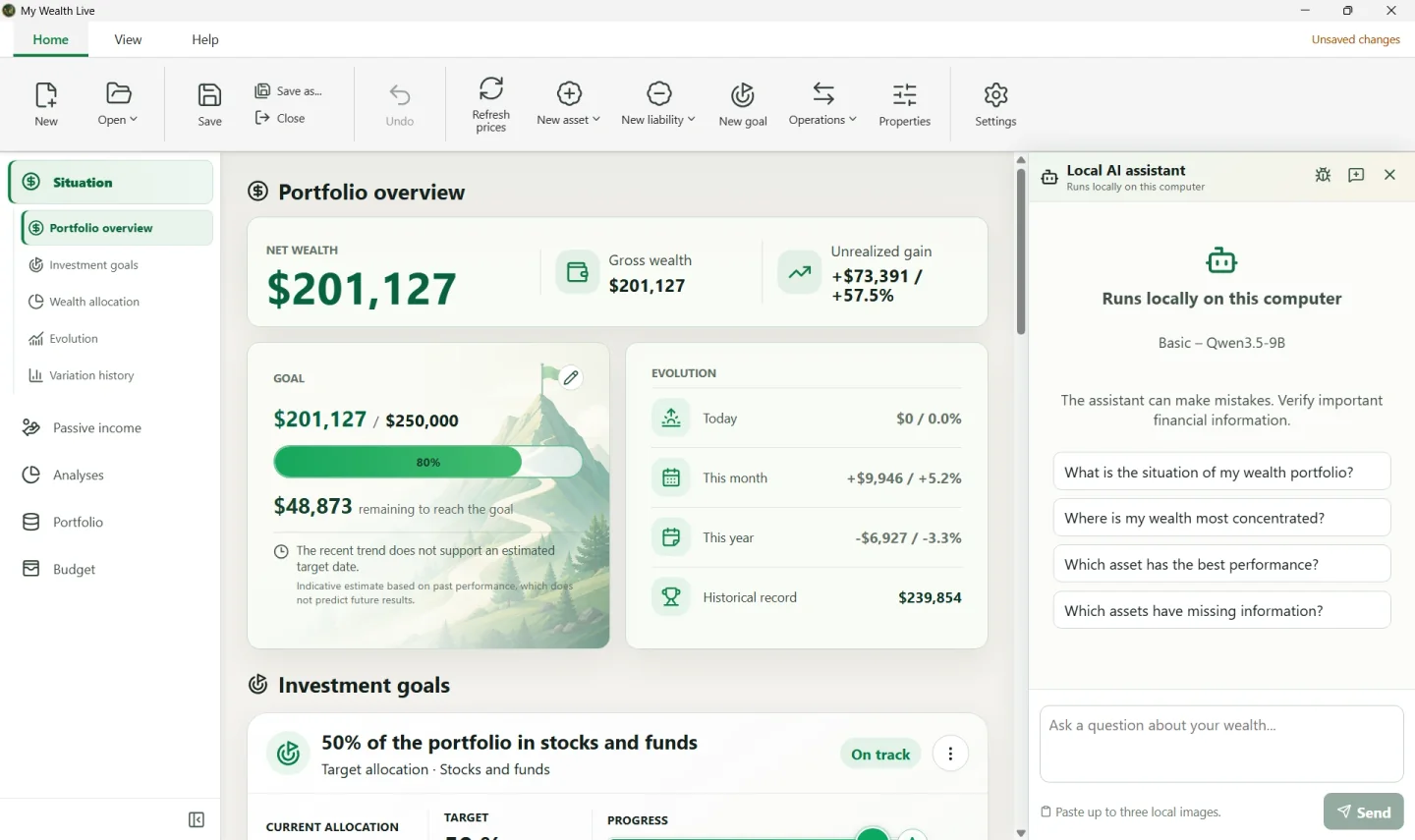Switch to the Home tab

tap(50, 39)
